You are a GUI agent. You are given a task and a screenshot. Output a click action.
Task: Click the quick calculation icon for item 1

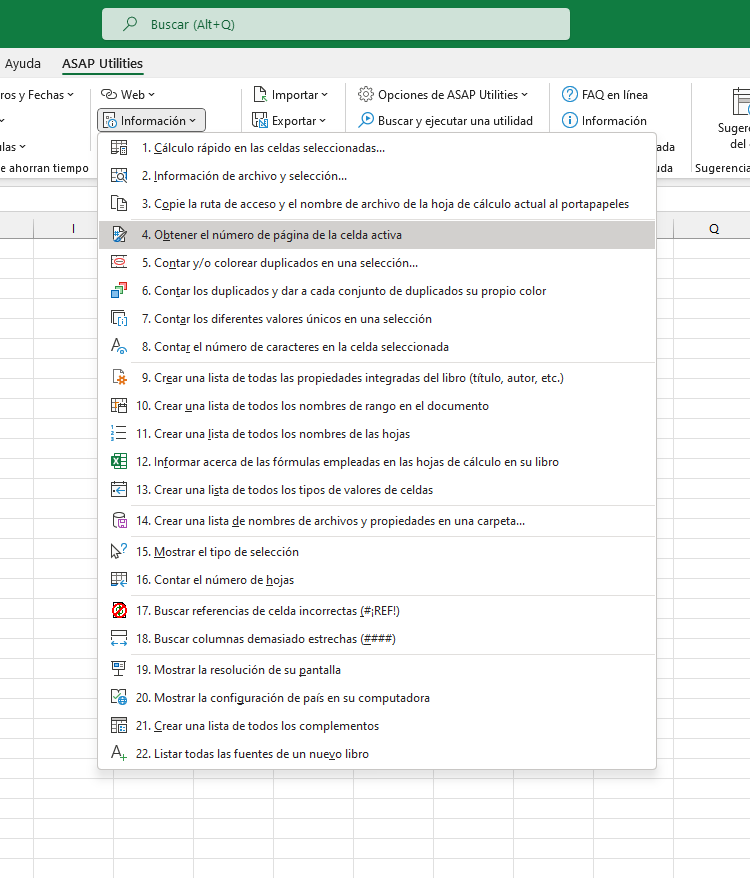[119, 148]
